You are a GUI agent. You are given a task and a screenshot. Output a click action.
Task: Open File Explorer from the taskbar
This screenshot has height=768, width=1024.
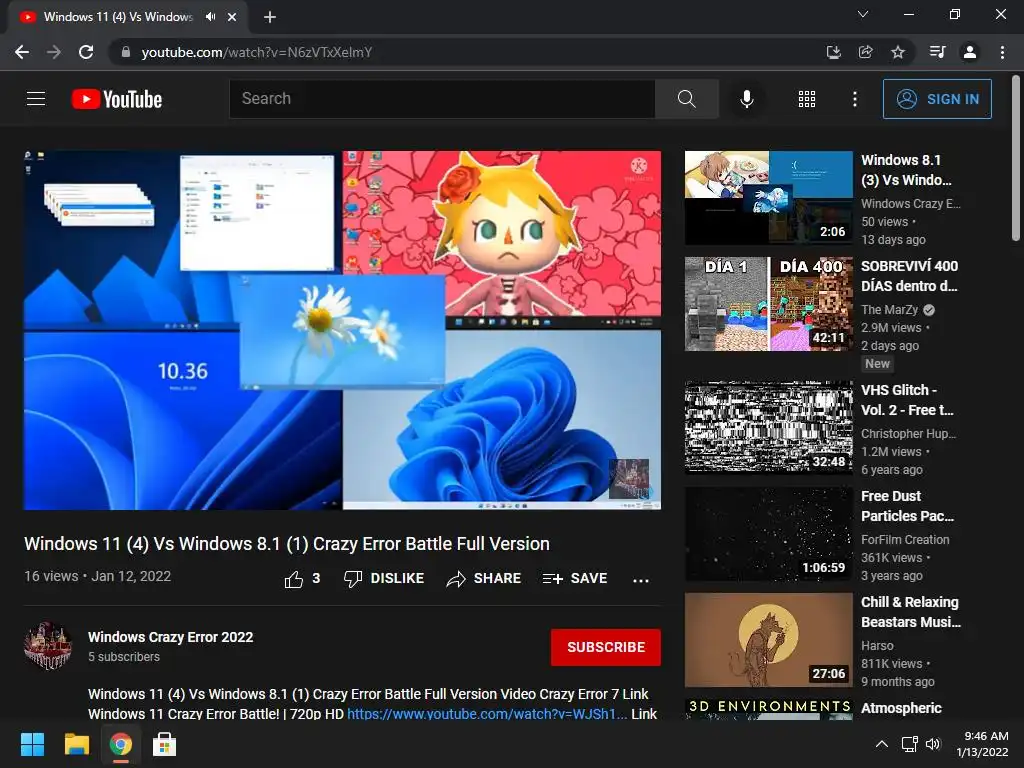(x=76, y=744)
